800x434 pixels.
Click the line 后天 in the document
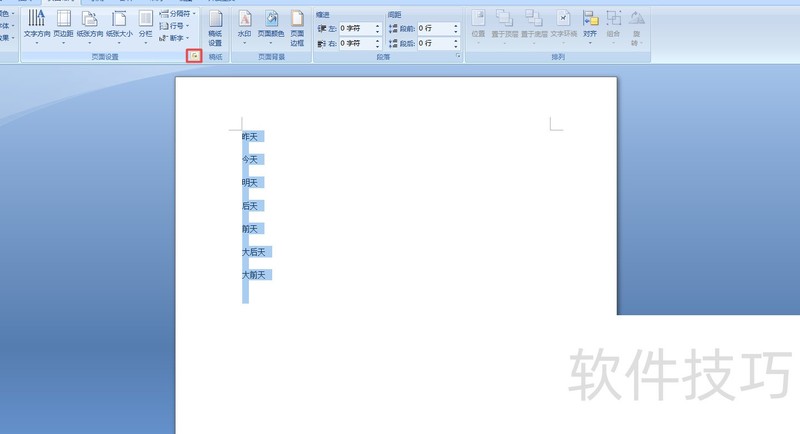pyautogui.click(x=249, y=206)
